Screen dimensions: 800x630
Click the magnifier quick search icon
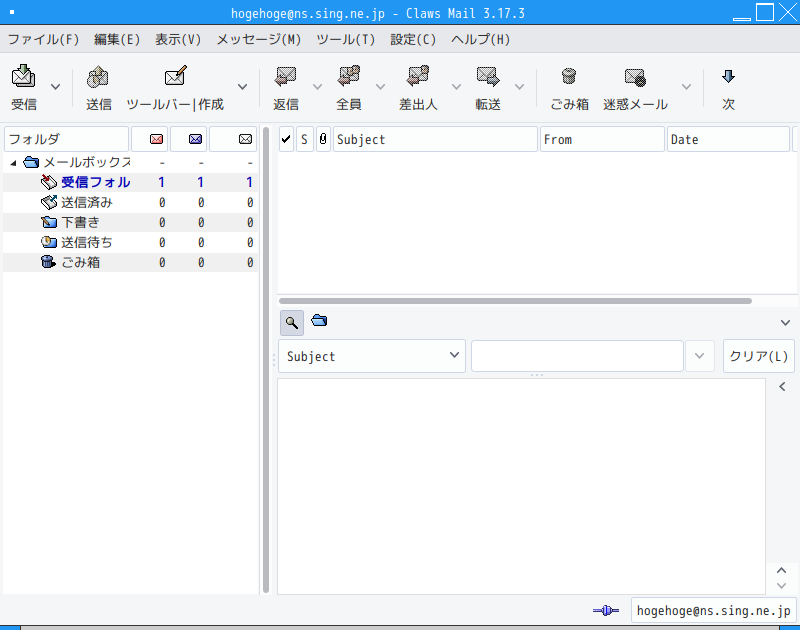(292, 322)
